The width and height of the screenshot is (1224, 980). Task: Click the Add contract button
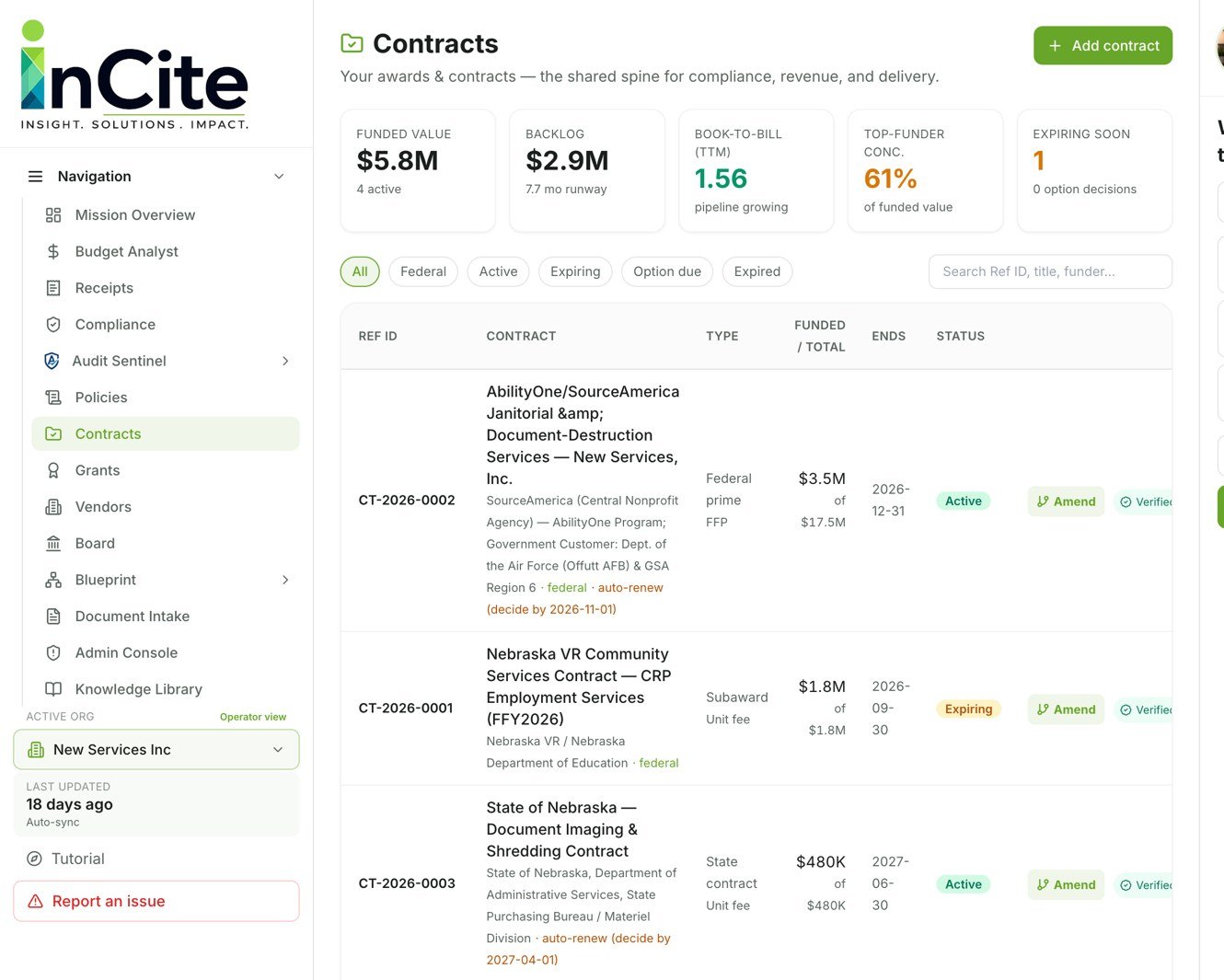[1103, 45]
